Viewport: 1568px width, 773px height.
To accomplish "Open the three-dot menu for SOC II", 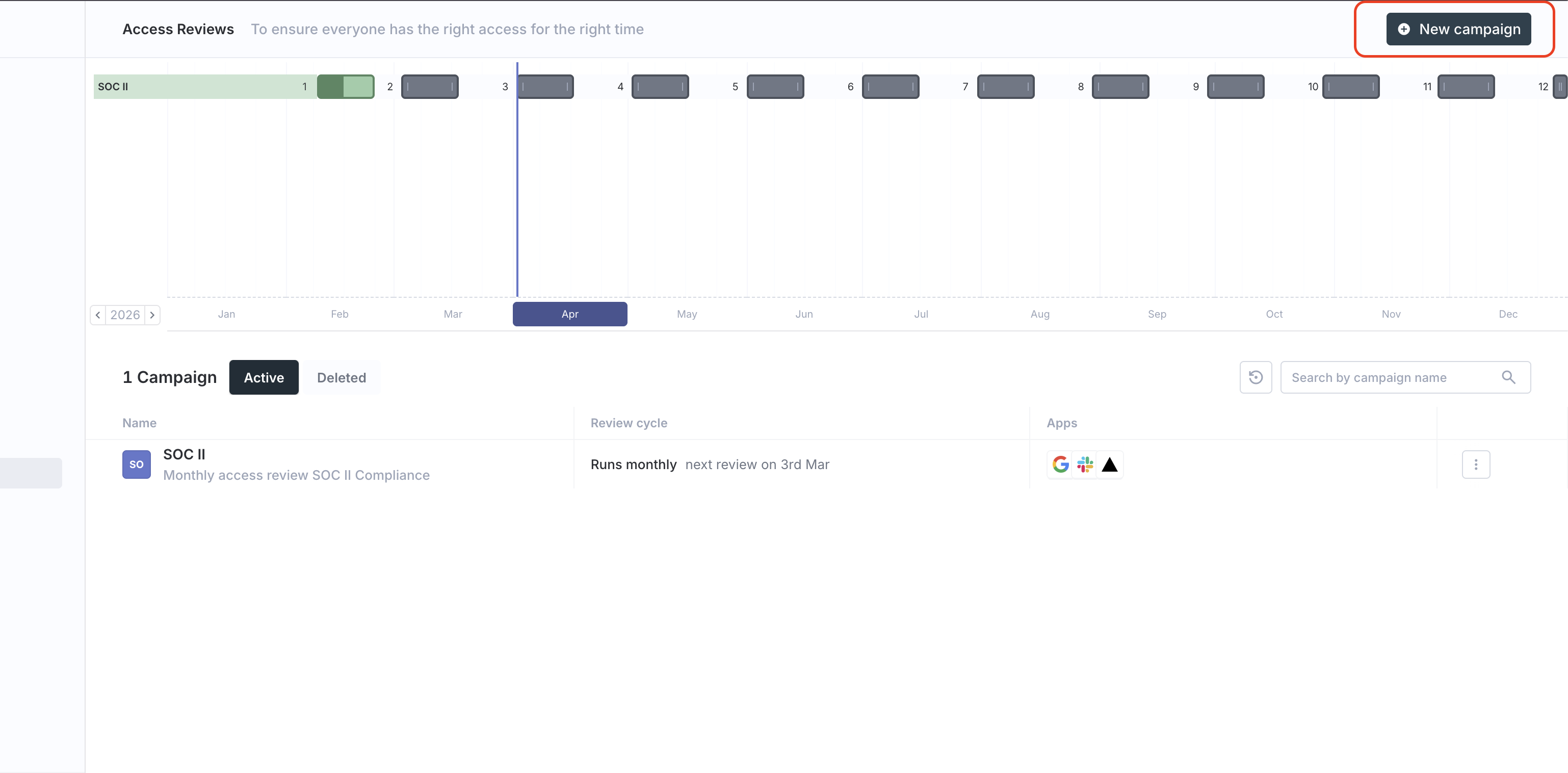I will (x=1475, y=465).
